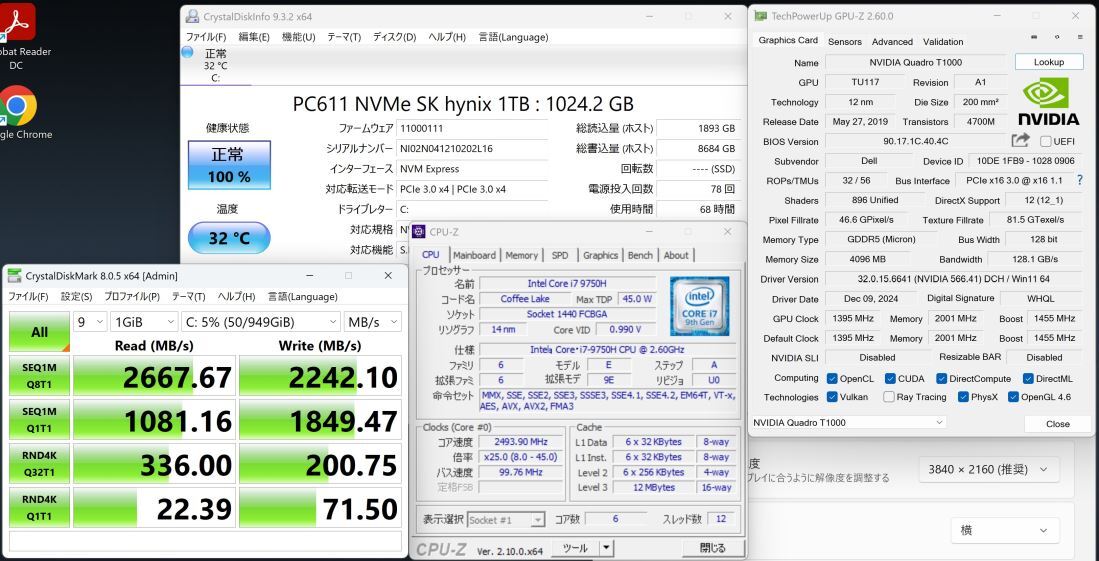Viewport: 1099px width, 561px height.
Task: Click the green All benchmark button
Action: click(39, 332)
